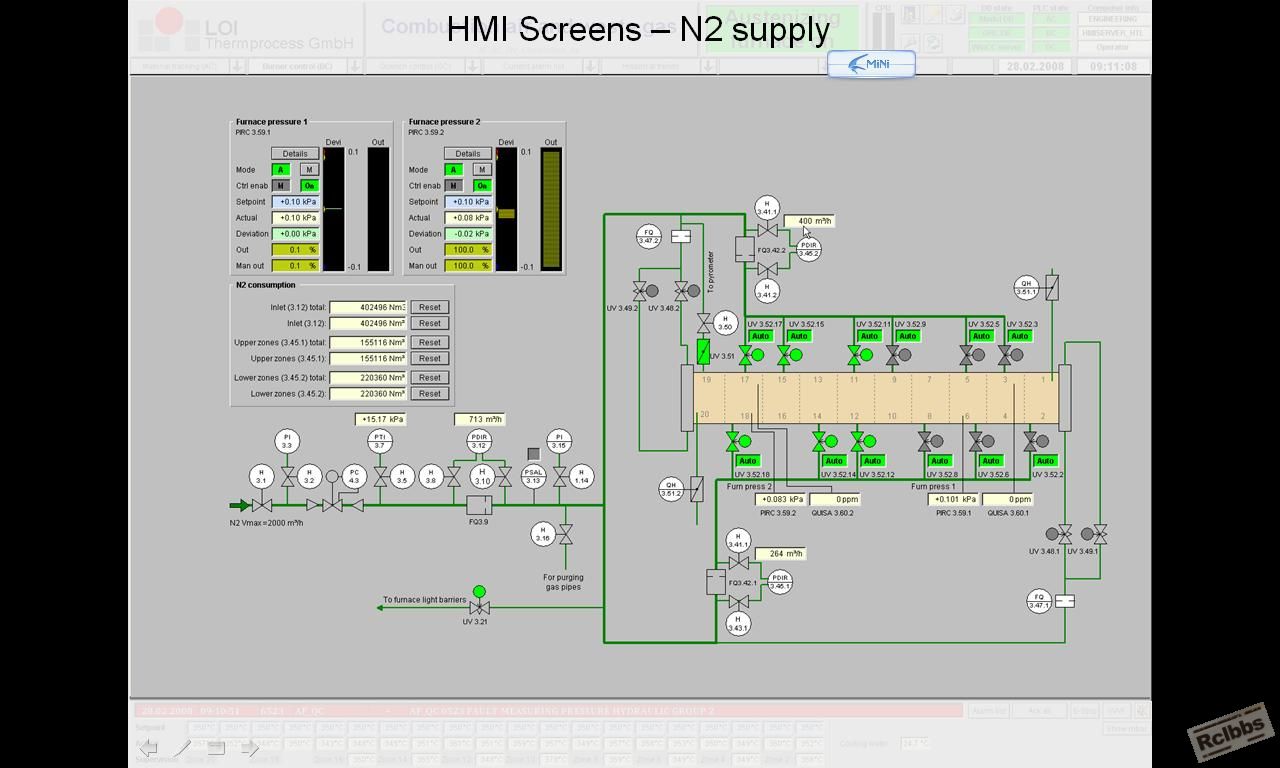This screenshot has width=1280, height=768.
Task: Reset Inlet (3.12) total counter
Action: [430, 308]
